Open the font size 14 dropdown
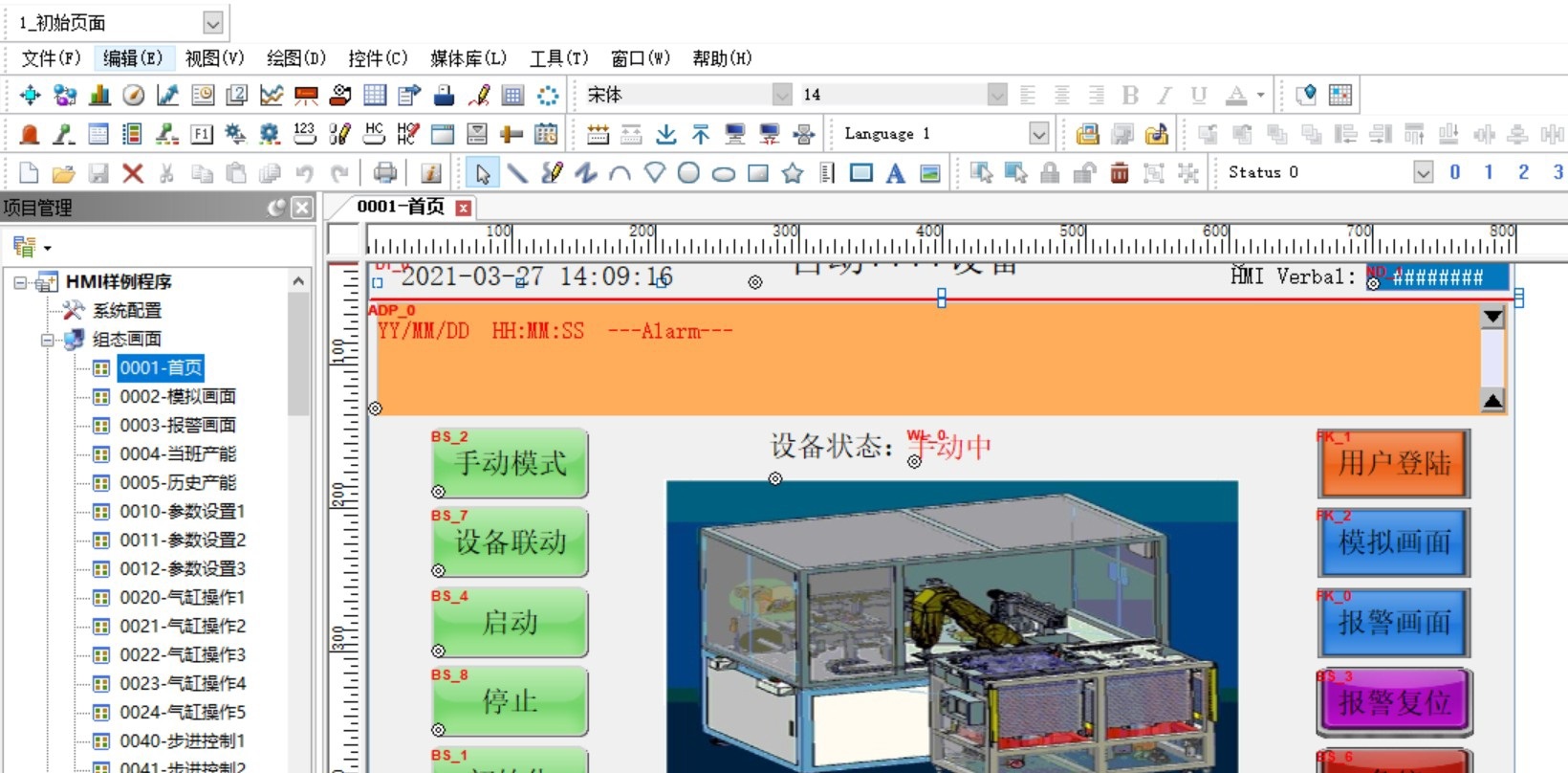1568x773 pixels. point(997,94)
